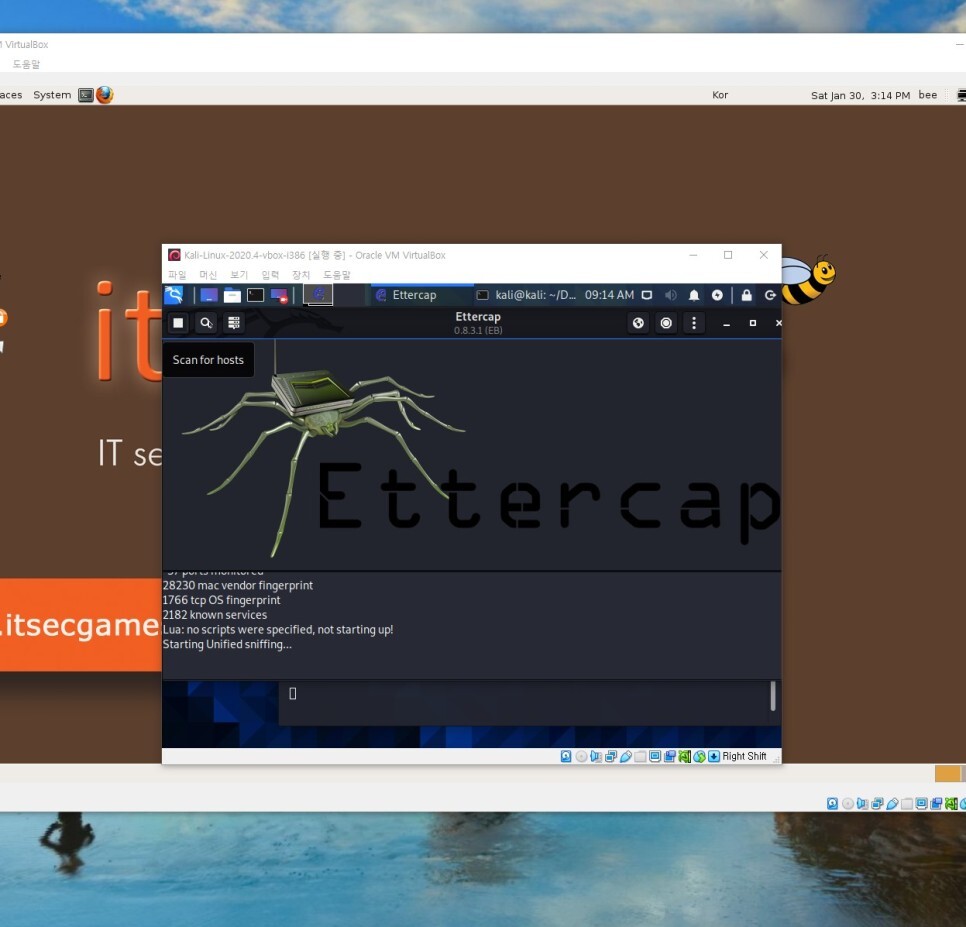Open the notification bell in Kali panel
This screenshot has height=927, width=966.
694,295
